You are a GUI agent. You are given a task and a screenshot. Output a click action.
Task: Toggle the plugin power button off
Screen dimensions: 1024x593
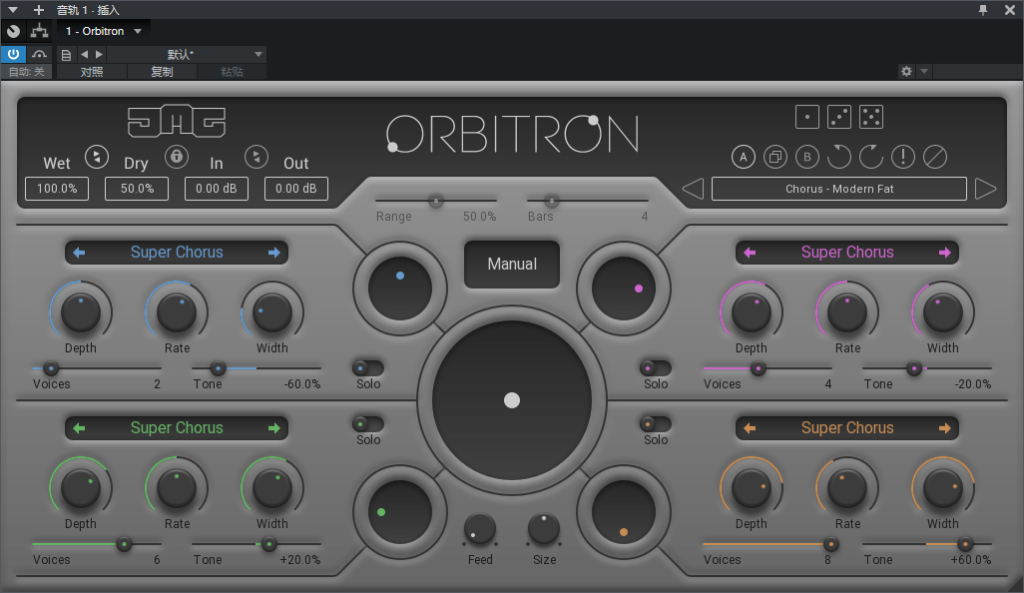point(13,54)
